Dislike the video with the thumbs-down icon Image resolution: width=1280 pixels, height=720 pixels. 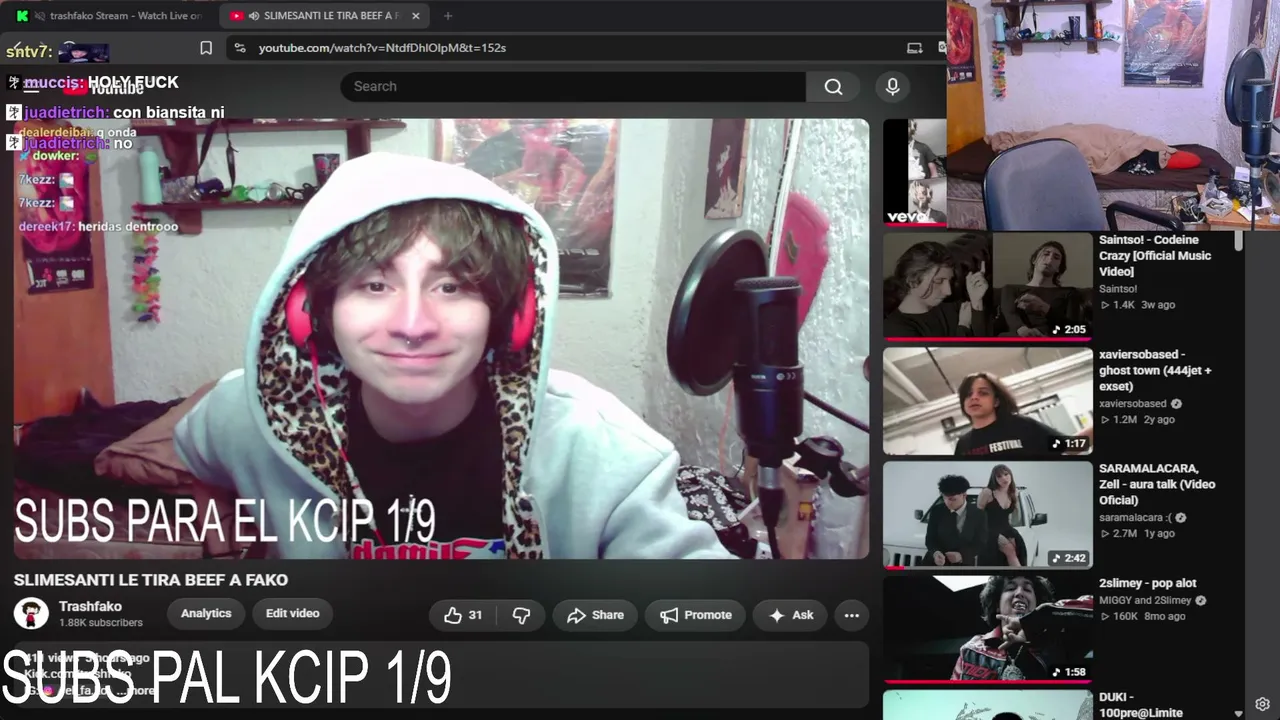coord(521,615)
